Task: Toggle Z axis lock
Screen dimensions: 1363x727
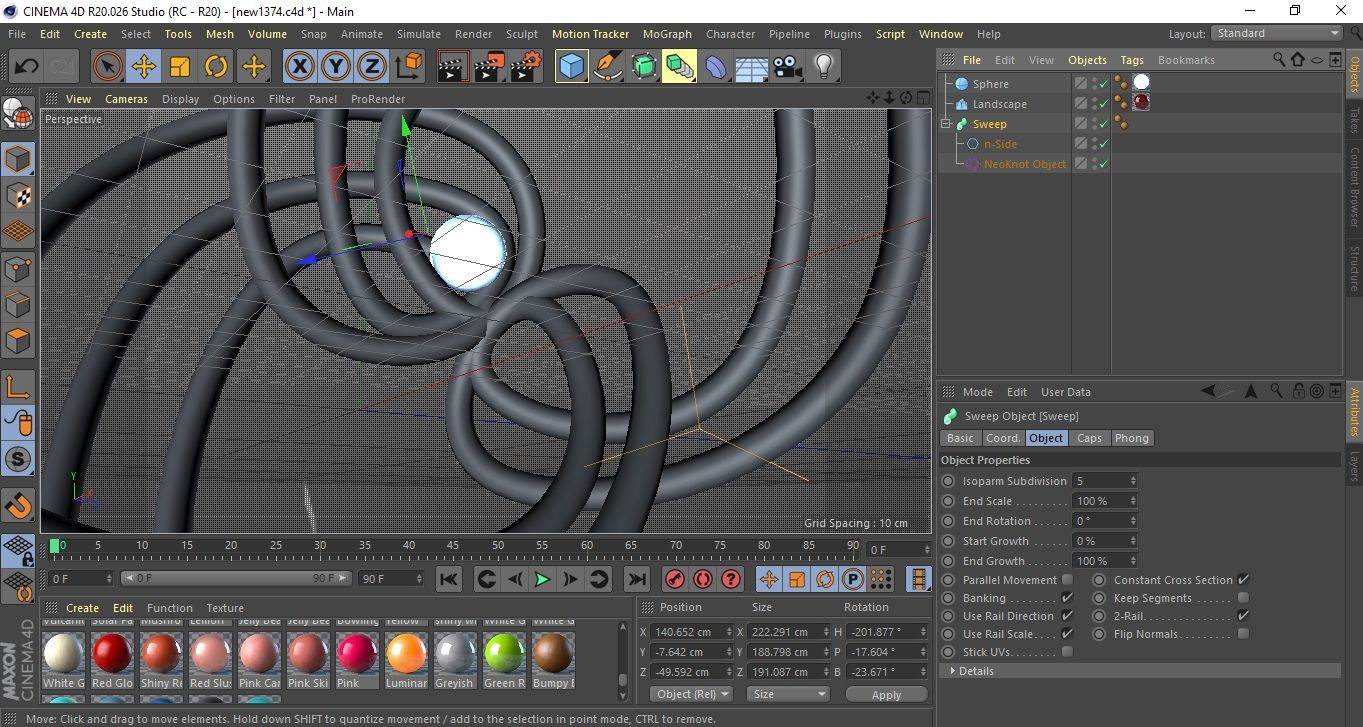Action: pos(372,67)
